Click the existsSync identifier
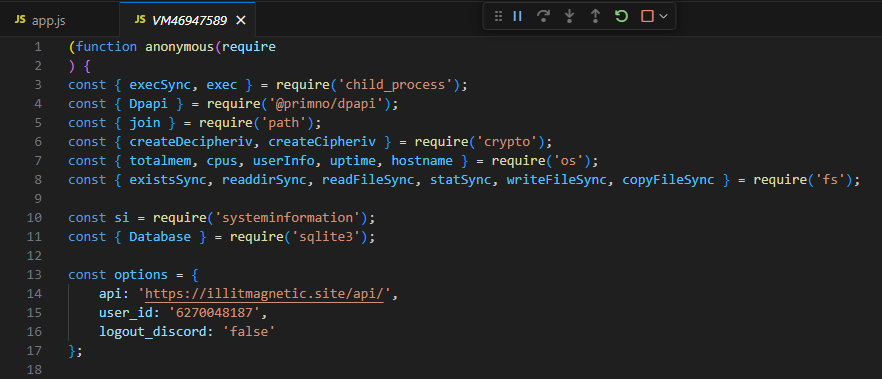 coord(168,180)
